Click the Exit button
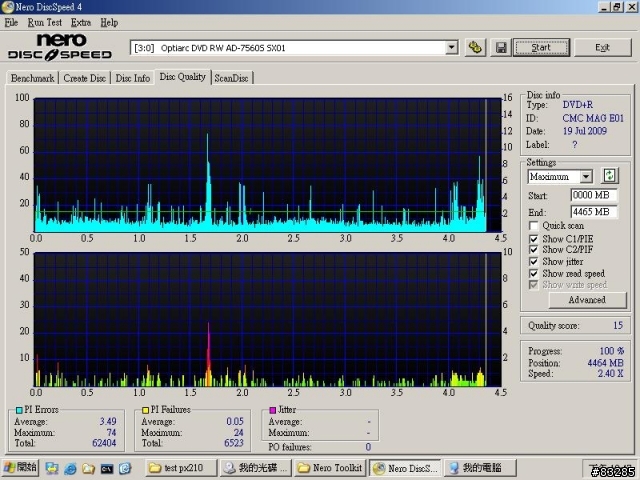Image resolution: width=640 pixels, height=480 pixels. click(602, 48)
